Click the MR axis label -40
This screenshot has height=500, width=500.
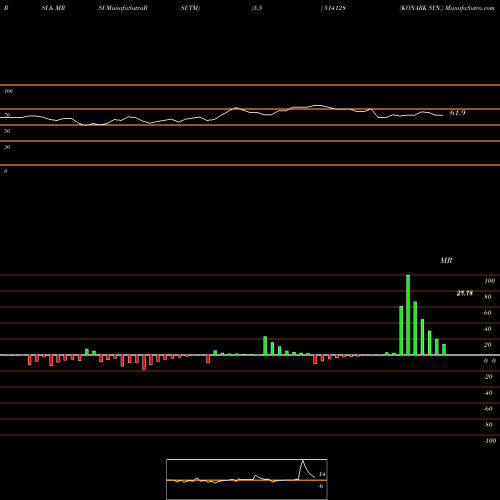[488, 393]
